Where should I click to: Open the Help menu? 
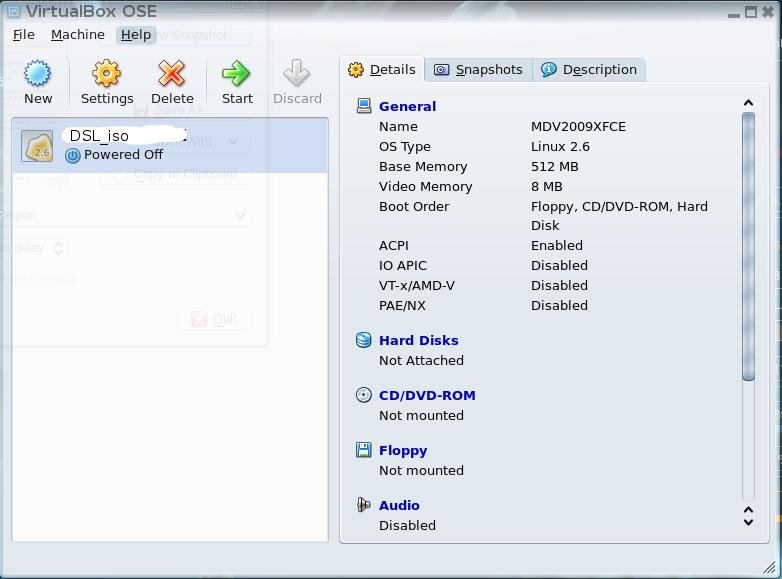(x=136, y=35)
